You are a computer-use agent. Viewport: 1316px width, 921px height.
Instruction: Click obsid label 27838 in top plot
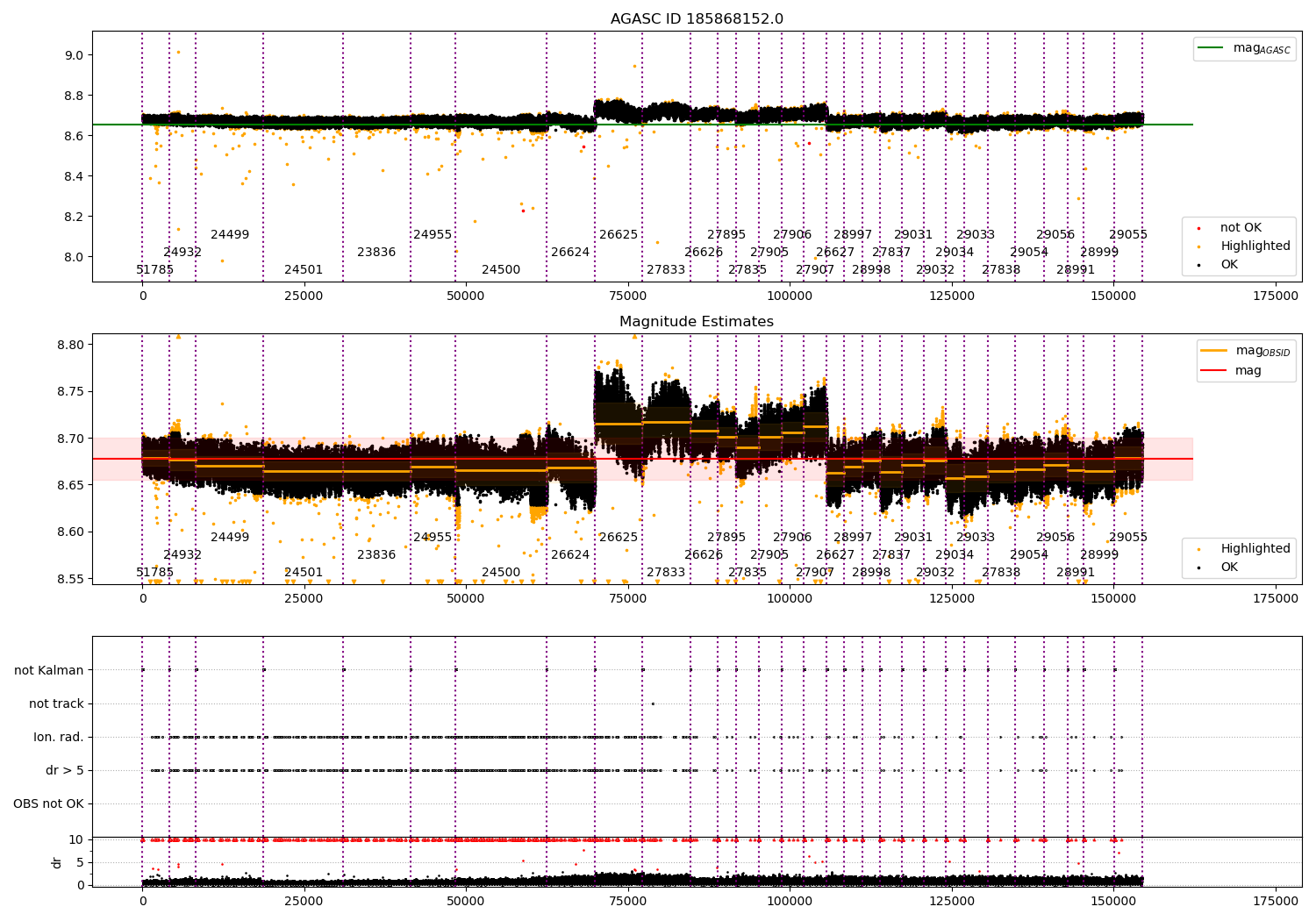click(x=1001, y=269)
